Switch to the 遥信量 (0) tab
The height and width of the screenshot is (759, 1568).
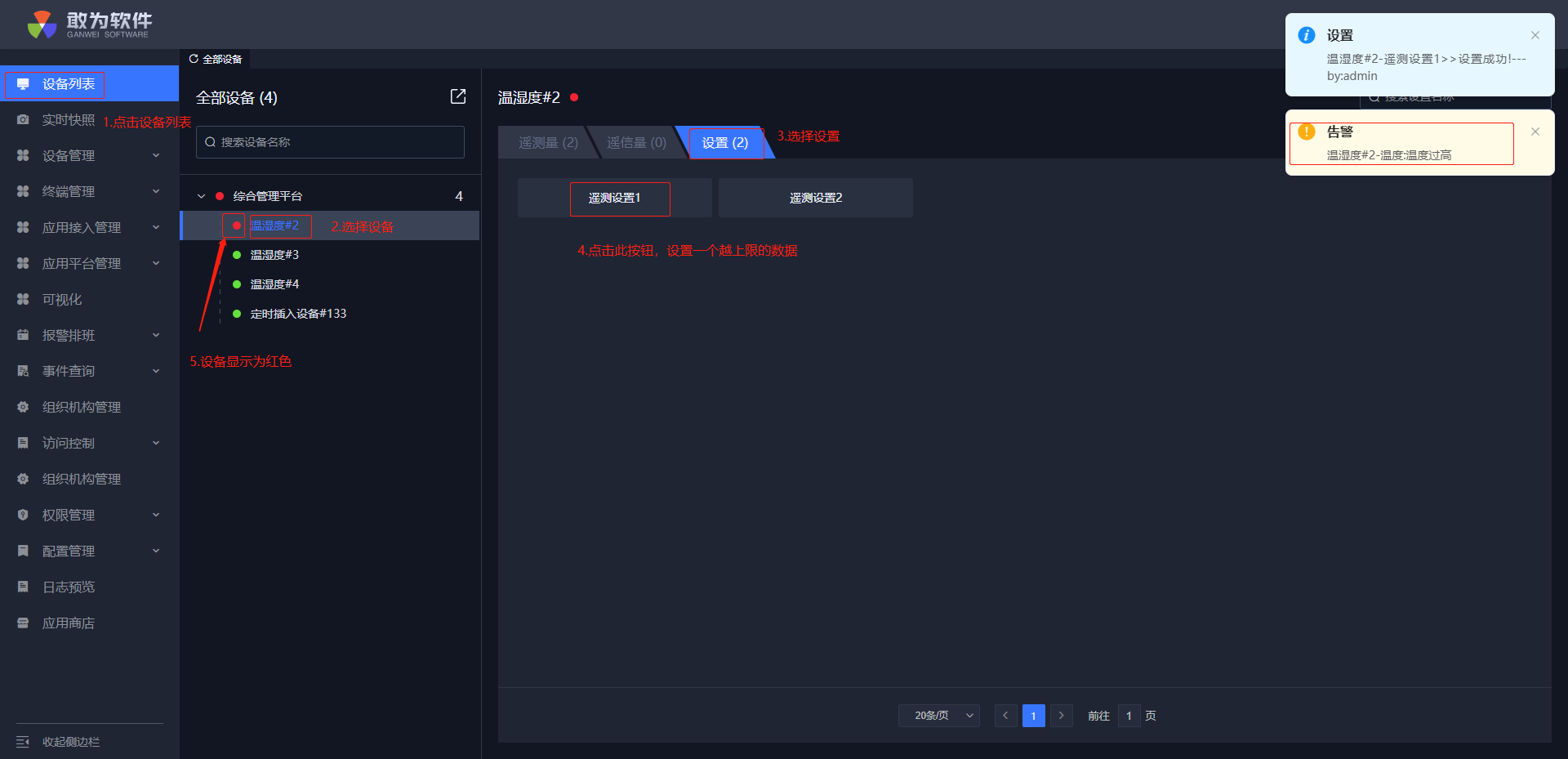pos(636,142)
